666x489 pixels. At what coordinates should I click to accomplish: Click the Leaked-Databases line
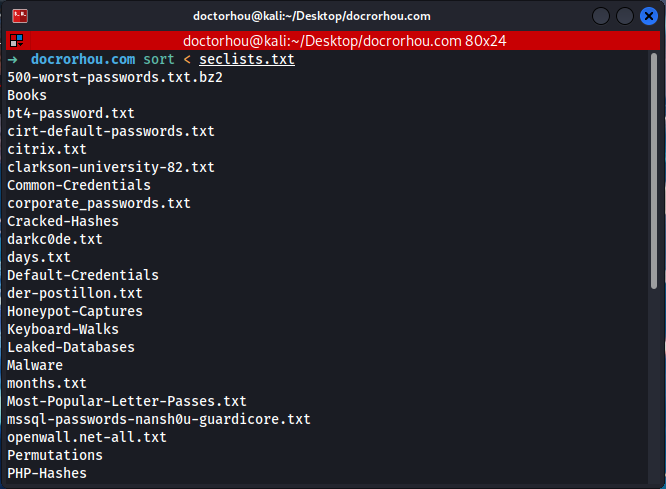pos(71,347)
